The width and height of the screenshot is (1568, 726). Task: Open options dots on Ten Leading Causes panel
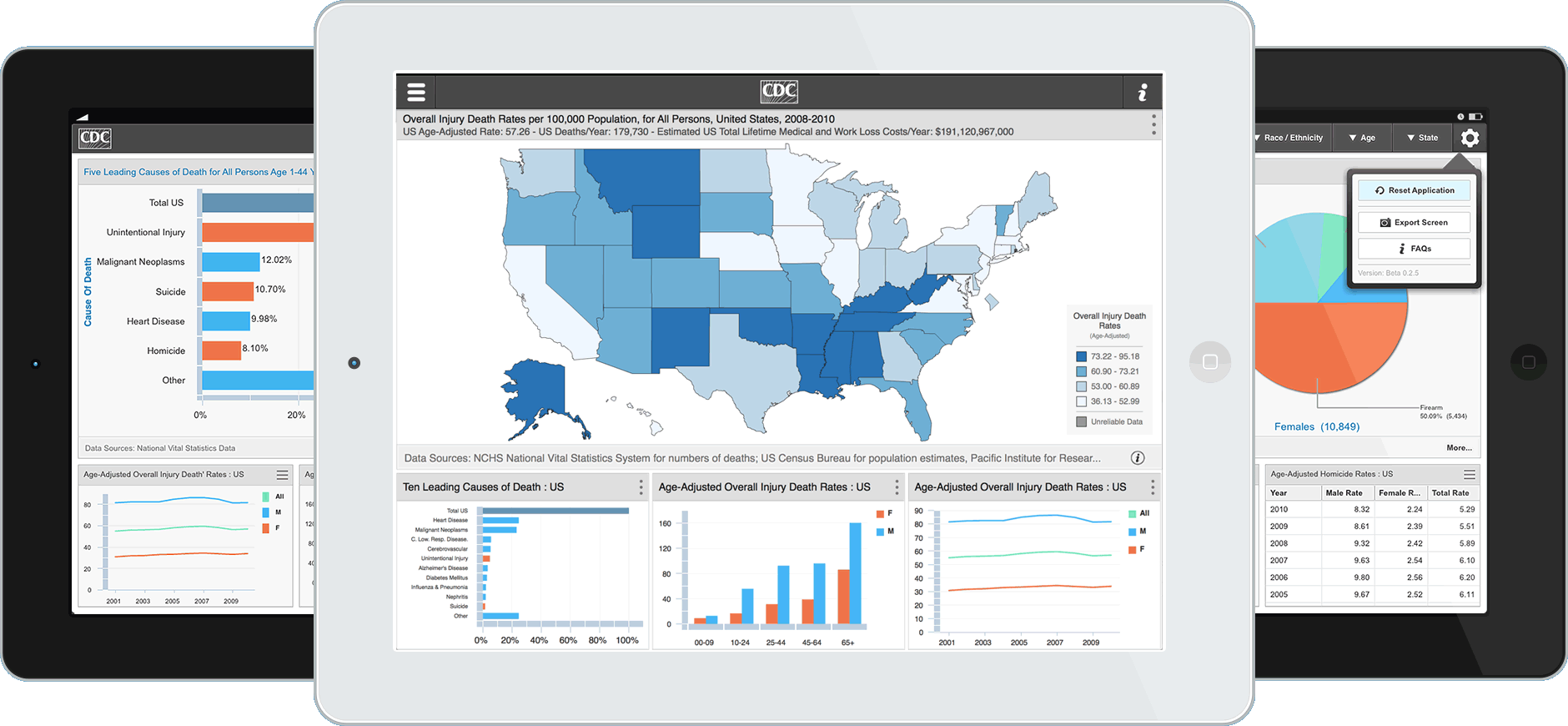[641, 487]
